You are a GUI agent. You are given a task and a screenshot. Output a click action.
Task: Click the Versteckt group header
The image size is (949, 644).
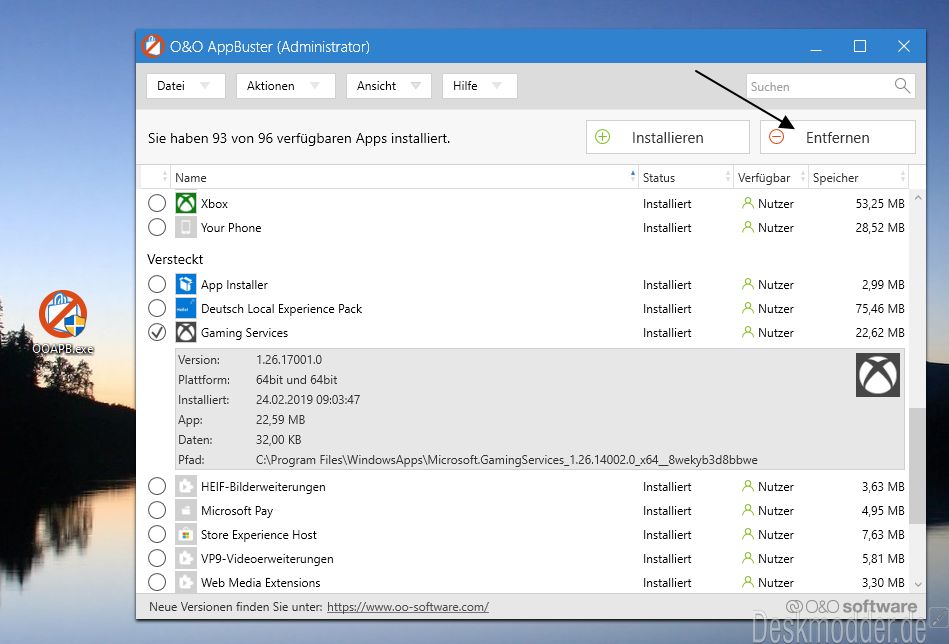(x=175, y=259)
